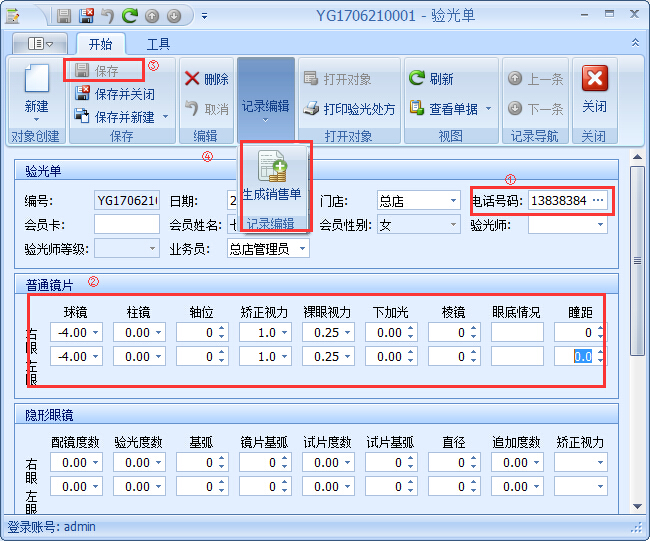The image size is (650, 541).
Task: Switch to the 工具 ribbon tab
Action: (158, 44)
